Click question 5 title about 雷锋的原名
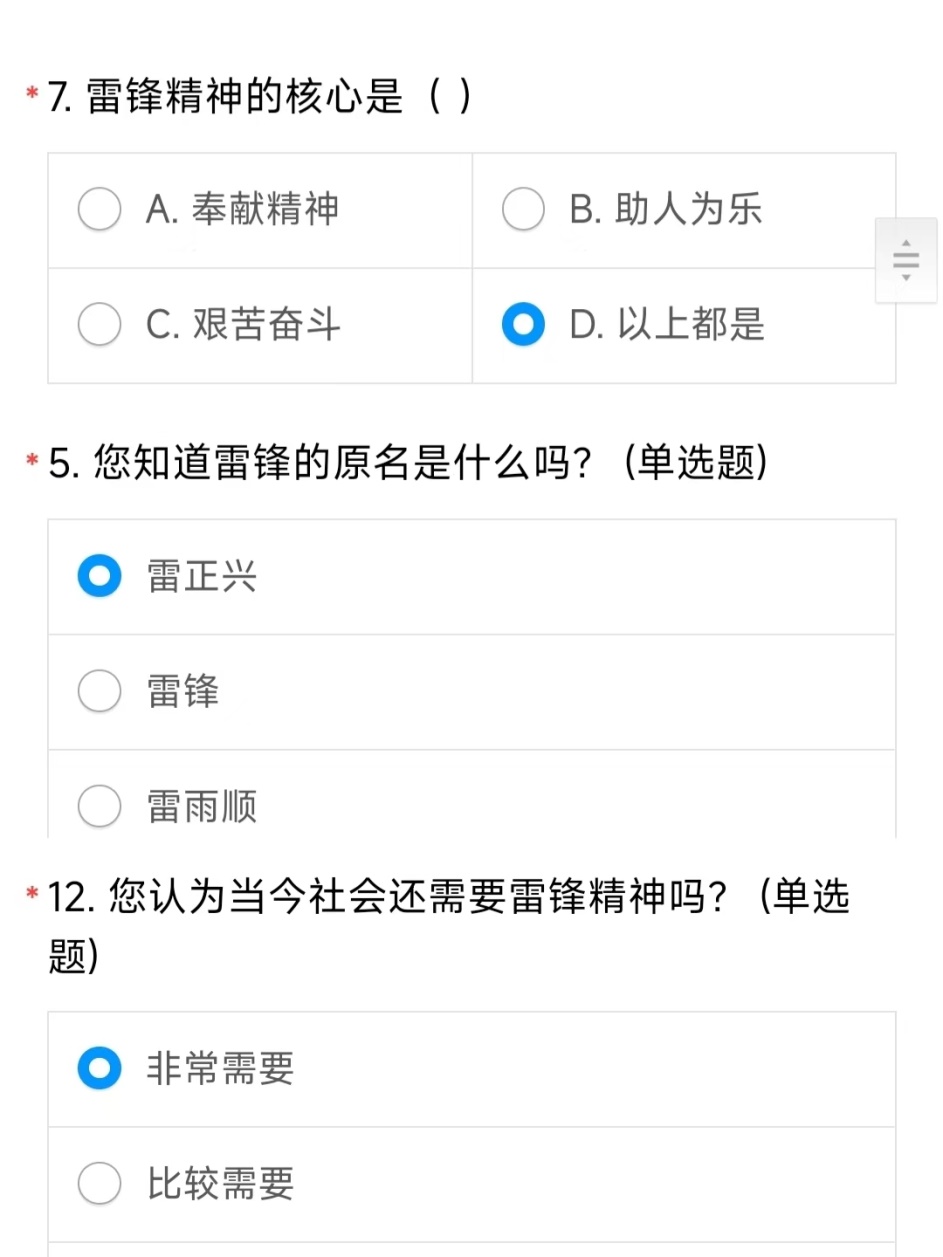The width and height of the screenshot is (943, 1257). (408, 464)
